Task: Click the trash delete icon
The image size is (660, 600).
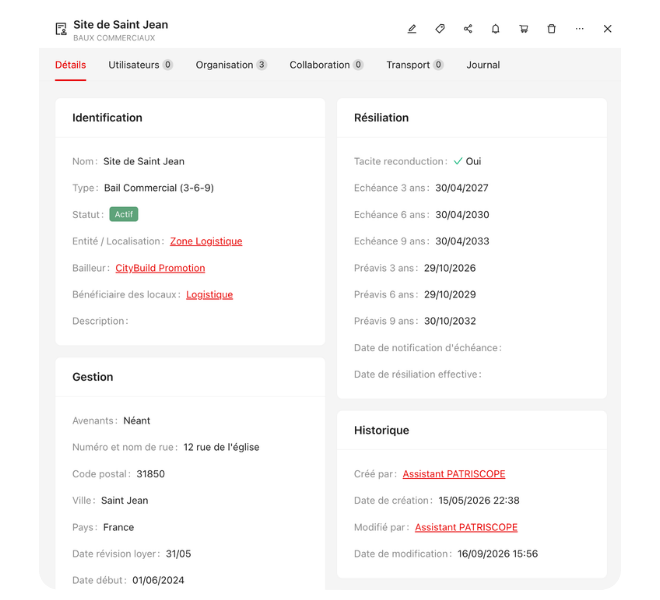Action: tap(551, 29)
